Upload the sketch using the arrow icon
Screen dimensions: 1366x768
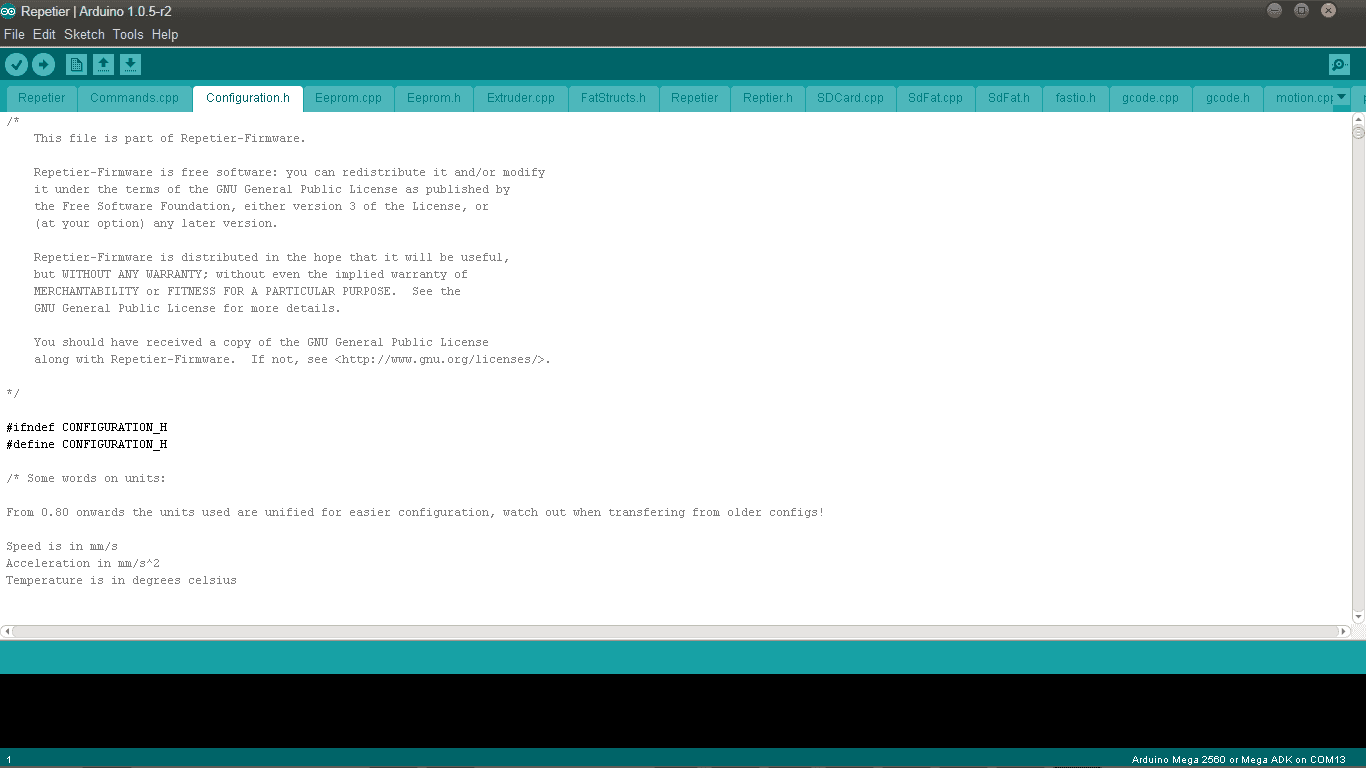(x=43, y=63)
